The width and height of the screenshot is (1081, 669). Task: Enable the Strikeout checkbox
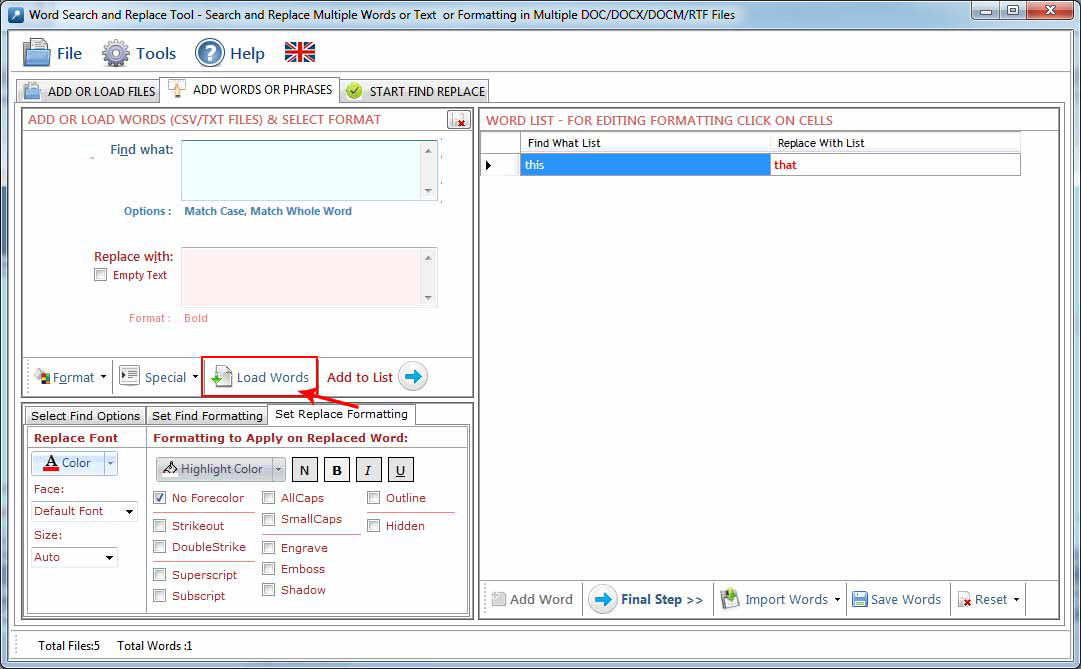click(x=160, y=526)
